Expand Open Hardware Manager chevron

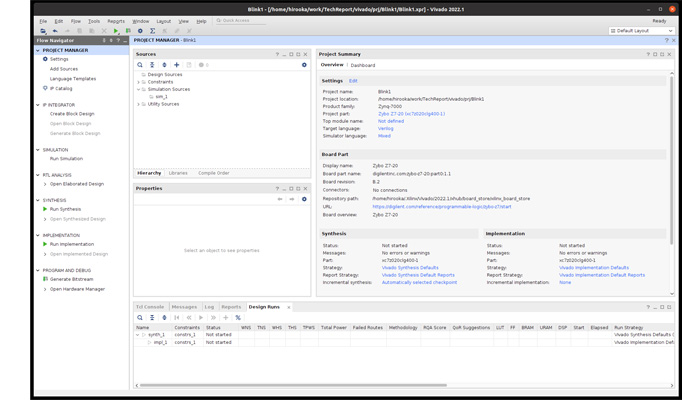45,289
